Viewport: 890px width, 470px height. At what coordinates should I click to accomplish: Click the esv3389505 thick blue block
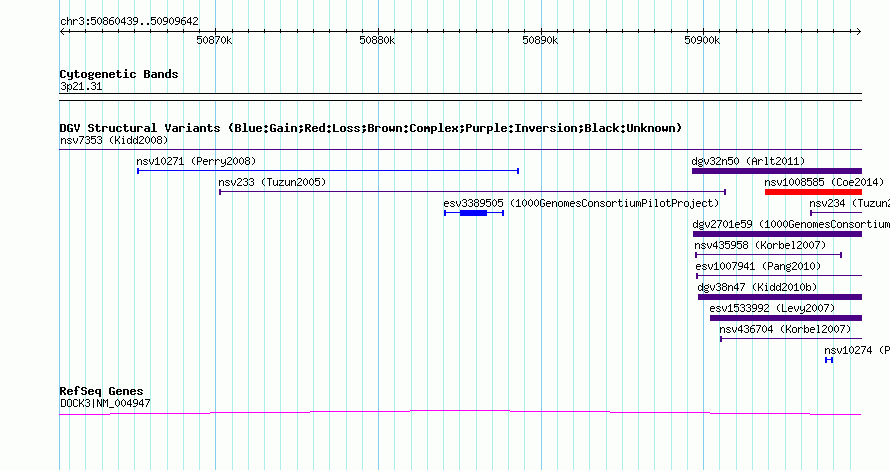coord(473,213)
